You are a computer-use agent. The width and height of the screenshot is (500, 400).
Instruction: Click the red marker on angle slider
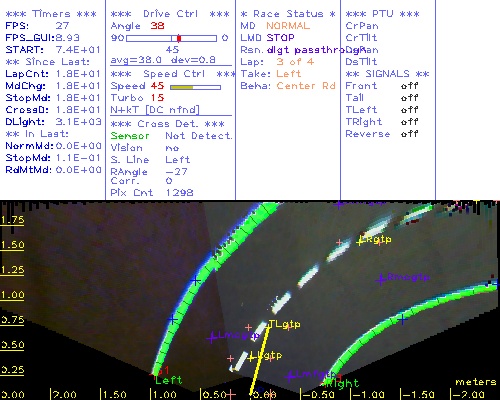tap(179, 38)
